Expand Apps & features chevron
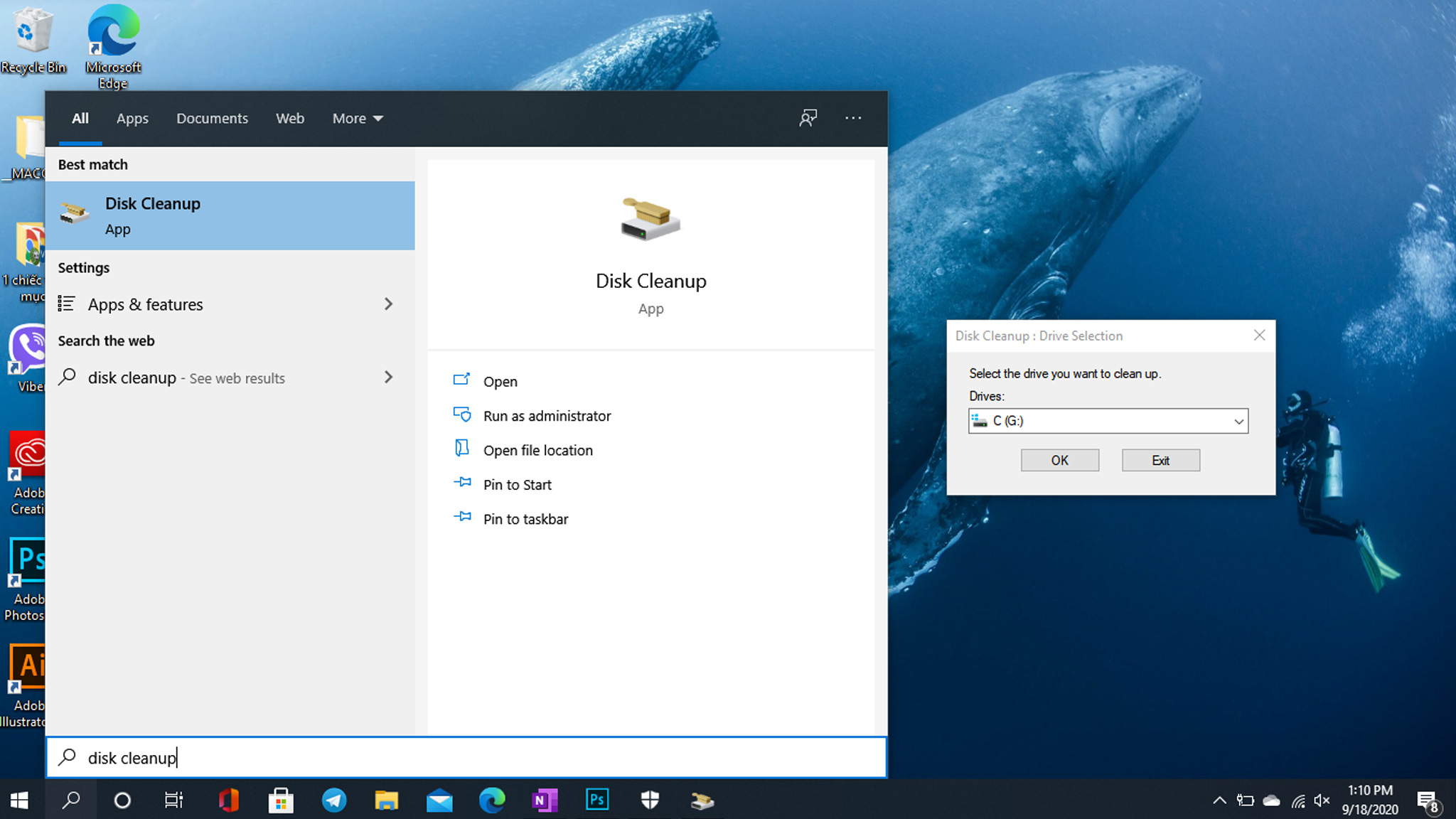 pyautogui.click(x=388, y=304)
